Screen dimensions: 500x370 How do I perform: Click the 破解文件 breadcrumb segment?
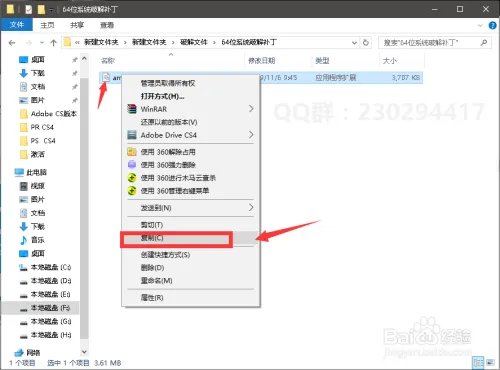pos(194,42)
